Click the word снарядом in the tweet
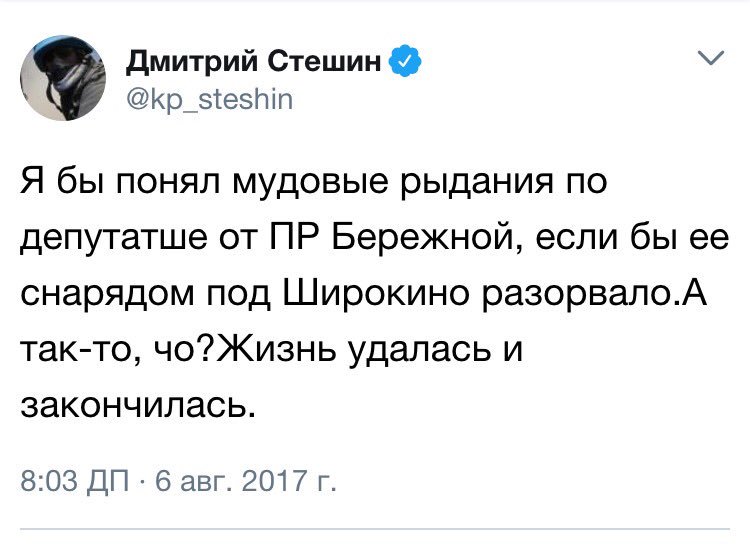The height and width of the screenshot is (549, 750). [x=108, y=294]
